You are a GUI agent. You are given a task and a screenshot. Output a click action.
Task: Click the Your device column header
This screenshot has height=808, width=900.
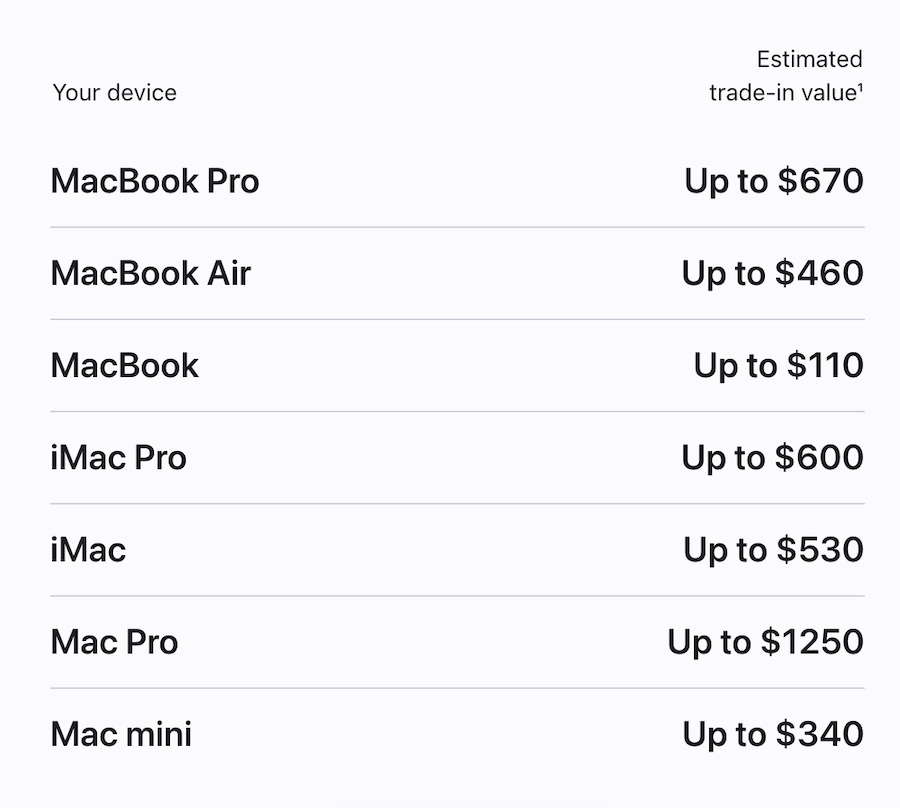tap(114, 93)
